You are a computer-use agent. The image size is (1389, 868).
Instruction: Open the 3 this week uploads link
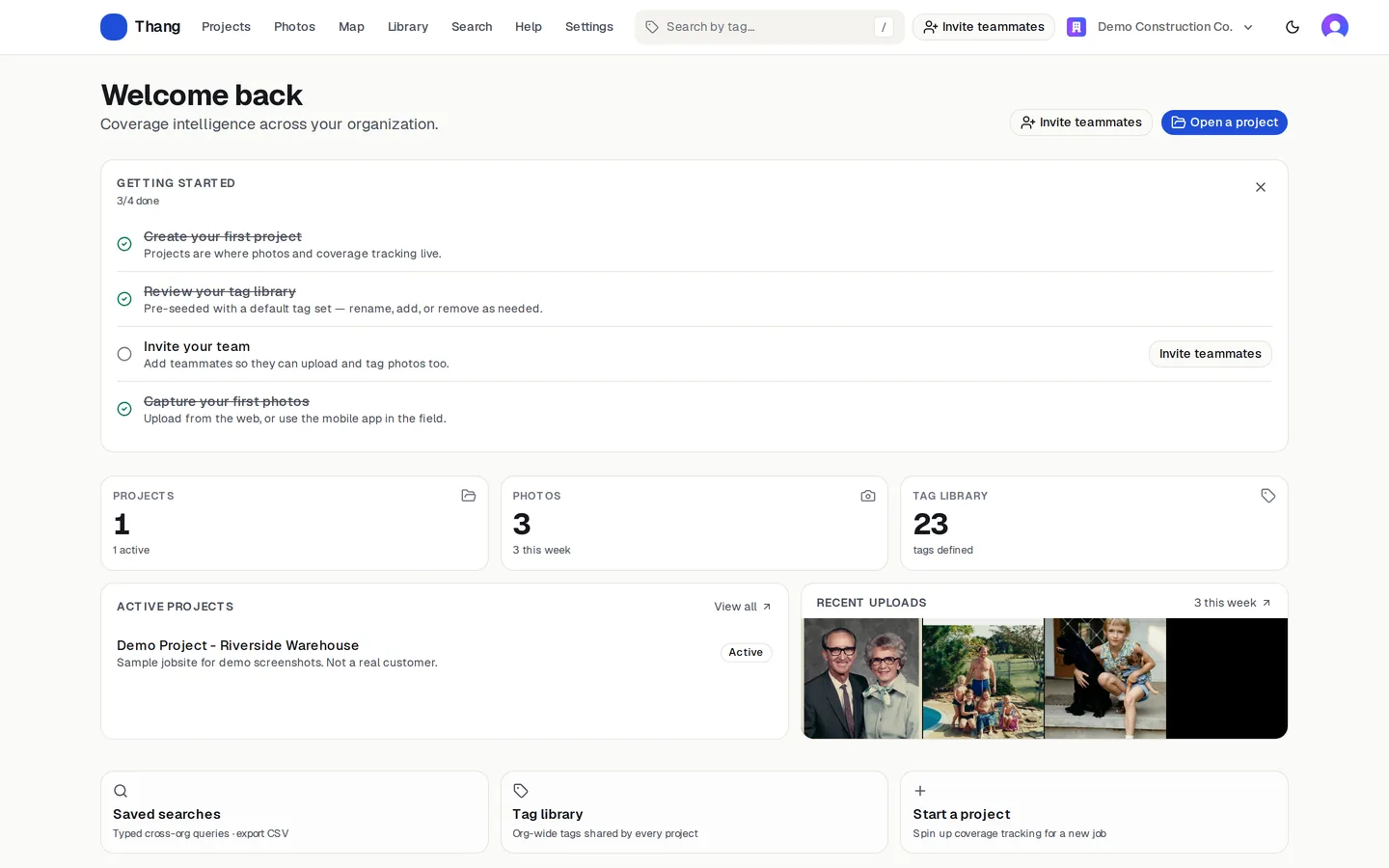point(1233,603)
